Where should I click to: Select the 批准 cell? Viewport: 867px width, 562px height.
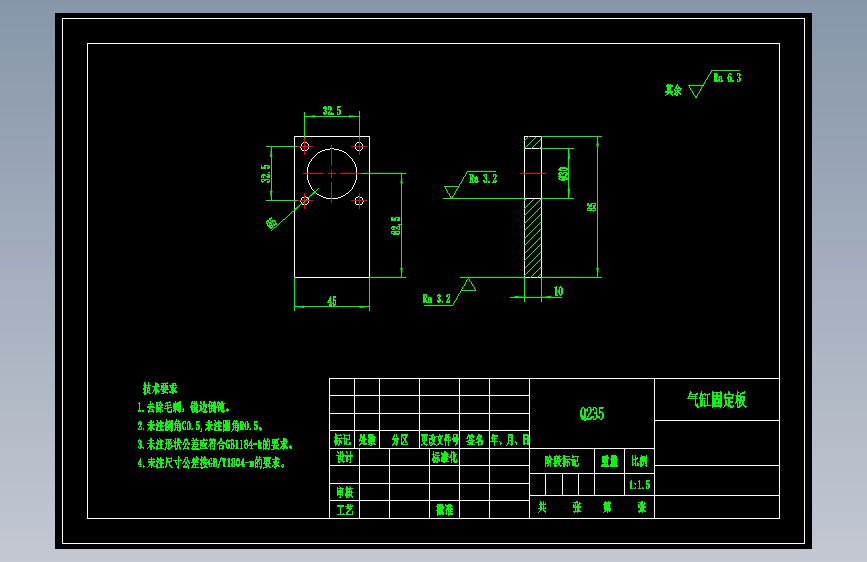coord(445,509)
